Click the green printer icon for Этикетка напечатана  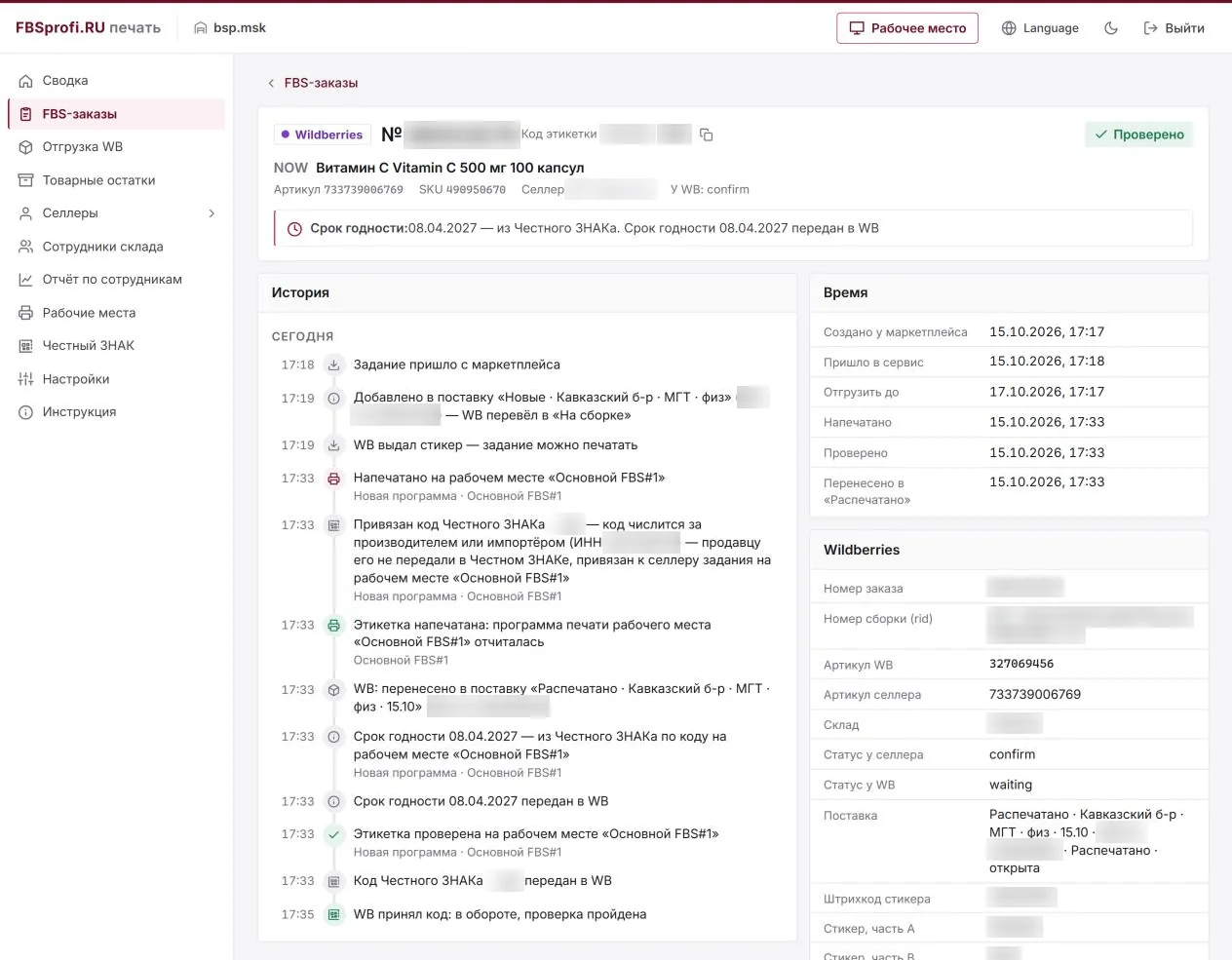click(333, 626)
